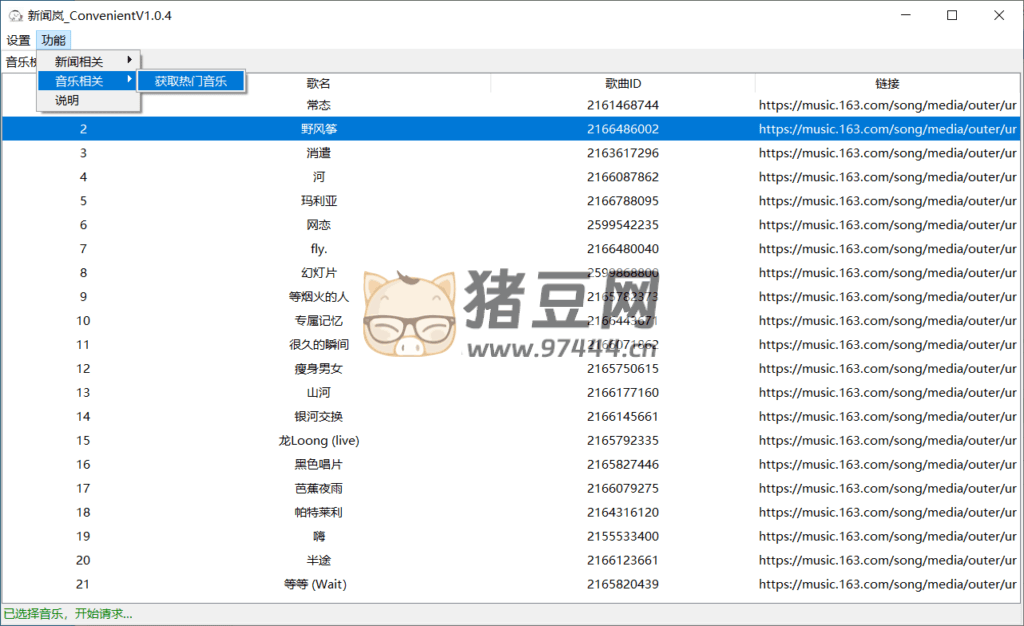Click the link for song 常态
Image resolution: width=1024 pixels, height=626 pixels.
click(x=886, y=105)
